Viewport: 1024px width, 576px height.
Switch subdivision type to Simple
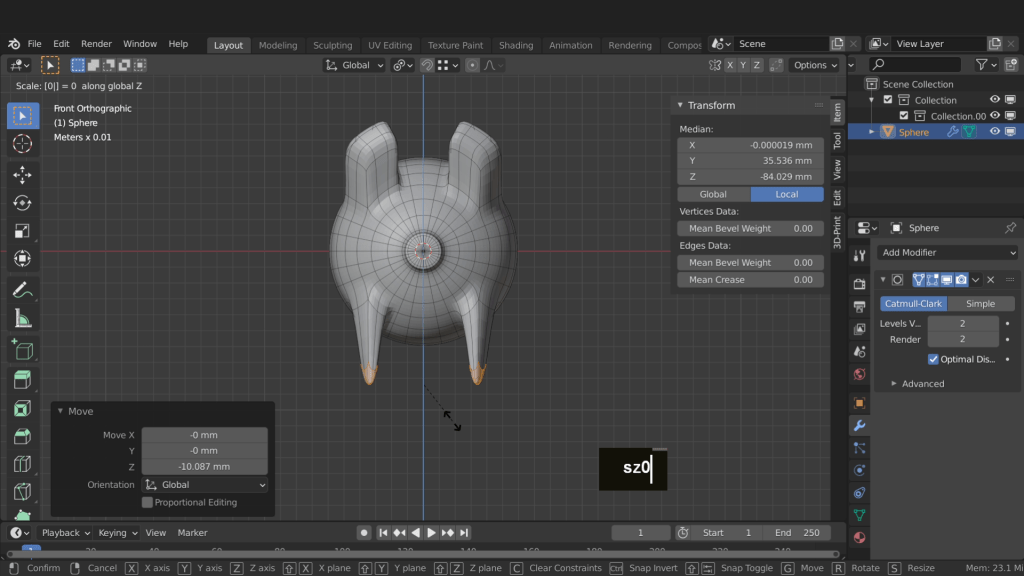(x=980, y=304)
